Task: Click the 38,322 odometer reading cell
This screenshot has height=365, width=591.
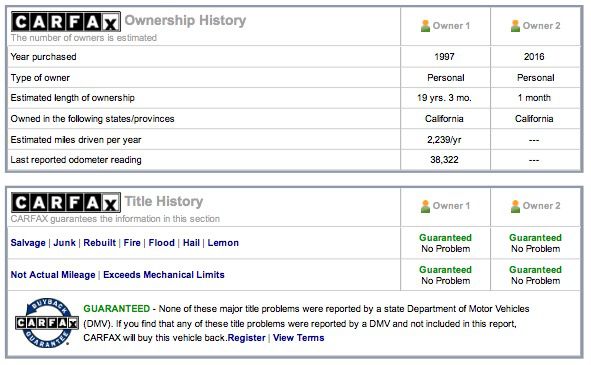Action: (444, 160)
